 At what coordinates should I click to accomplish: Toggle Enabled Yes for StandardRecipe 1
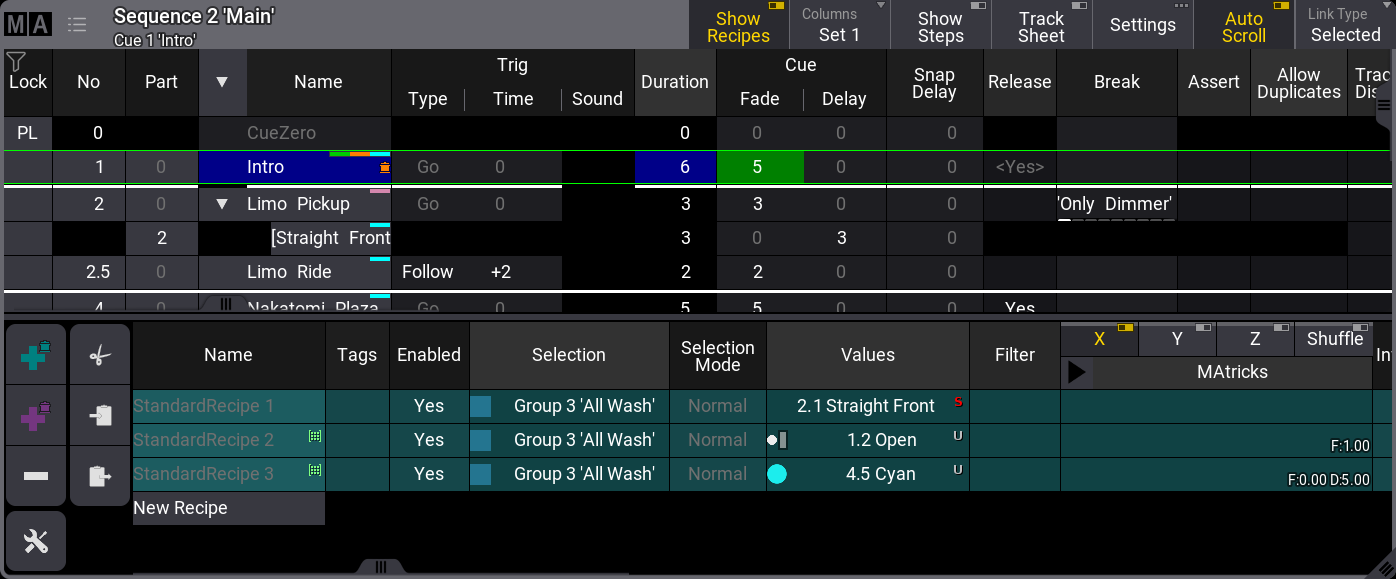click(429, 406)
